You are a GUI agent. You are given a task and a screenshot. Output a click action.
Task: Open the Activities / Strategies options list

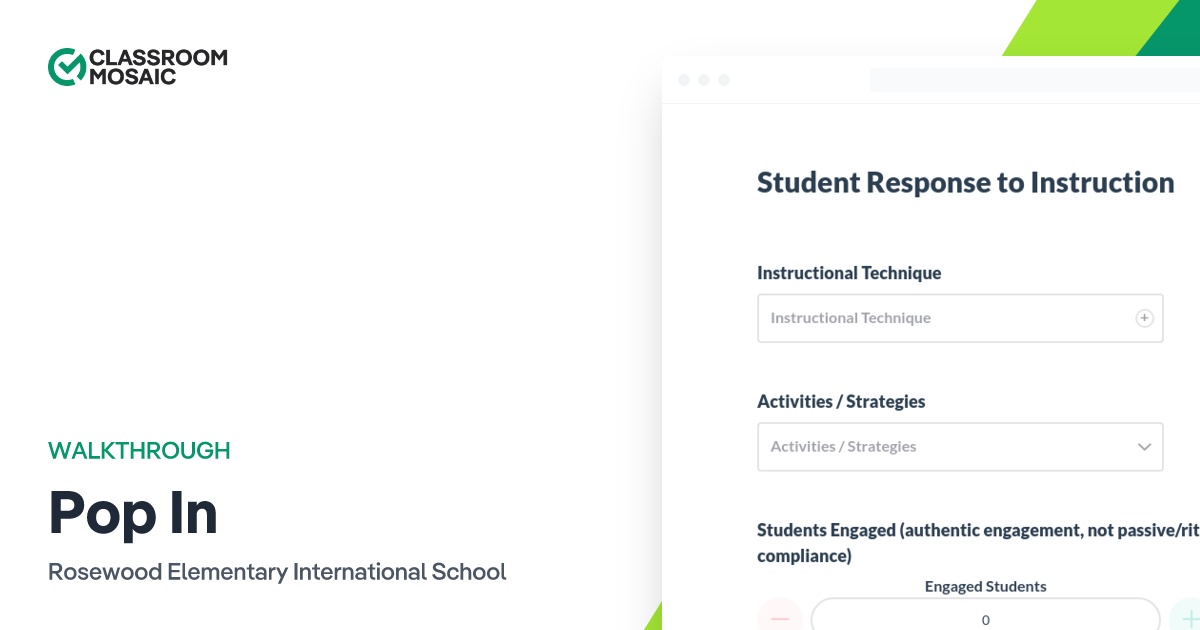(x=960, y=447)
